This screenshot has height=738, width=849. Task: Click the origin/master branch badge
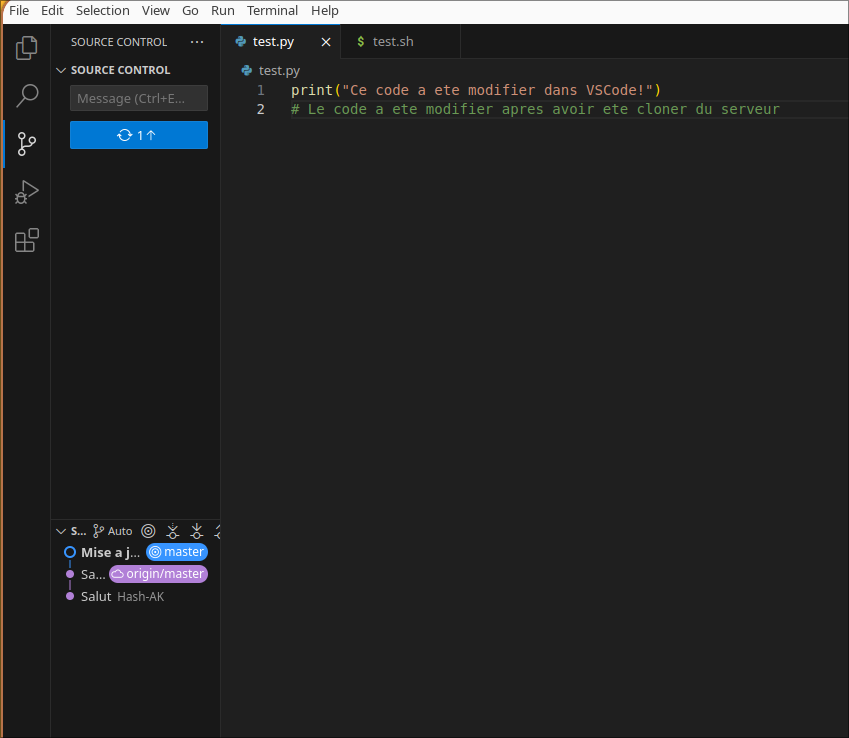pyautogui.click(x=158, y=574)
